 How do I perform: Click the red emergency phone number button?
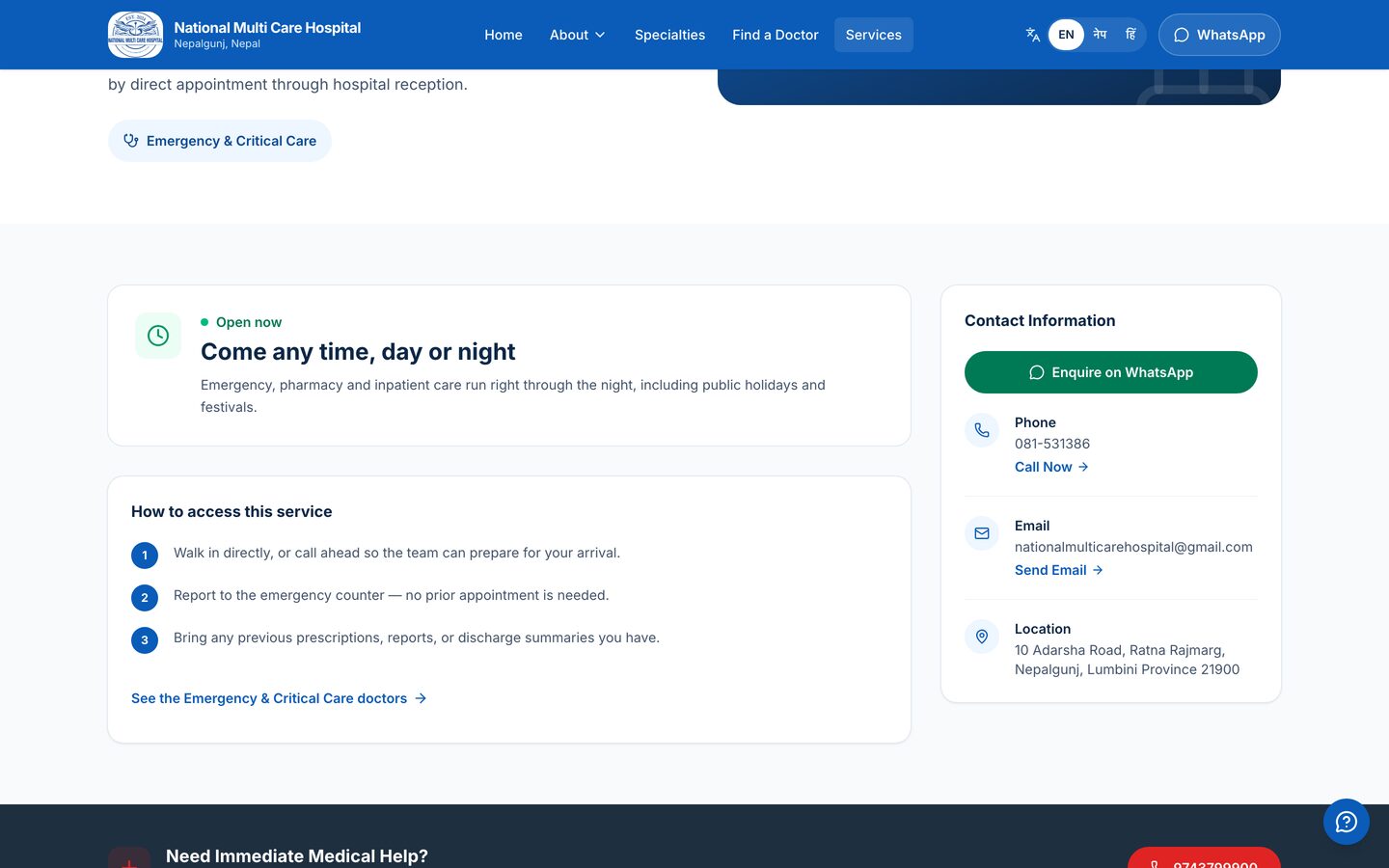pyautogui.click(x=1204, y=857)
